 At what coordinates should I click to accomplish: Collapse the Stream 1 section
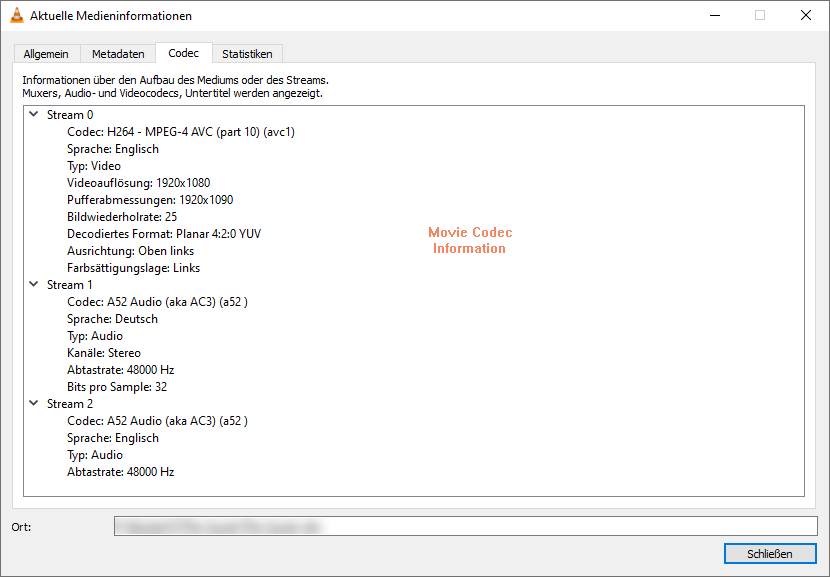(x=32, y=284)
